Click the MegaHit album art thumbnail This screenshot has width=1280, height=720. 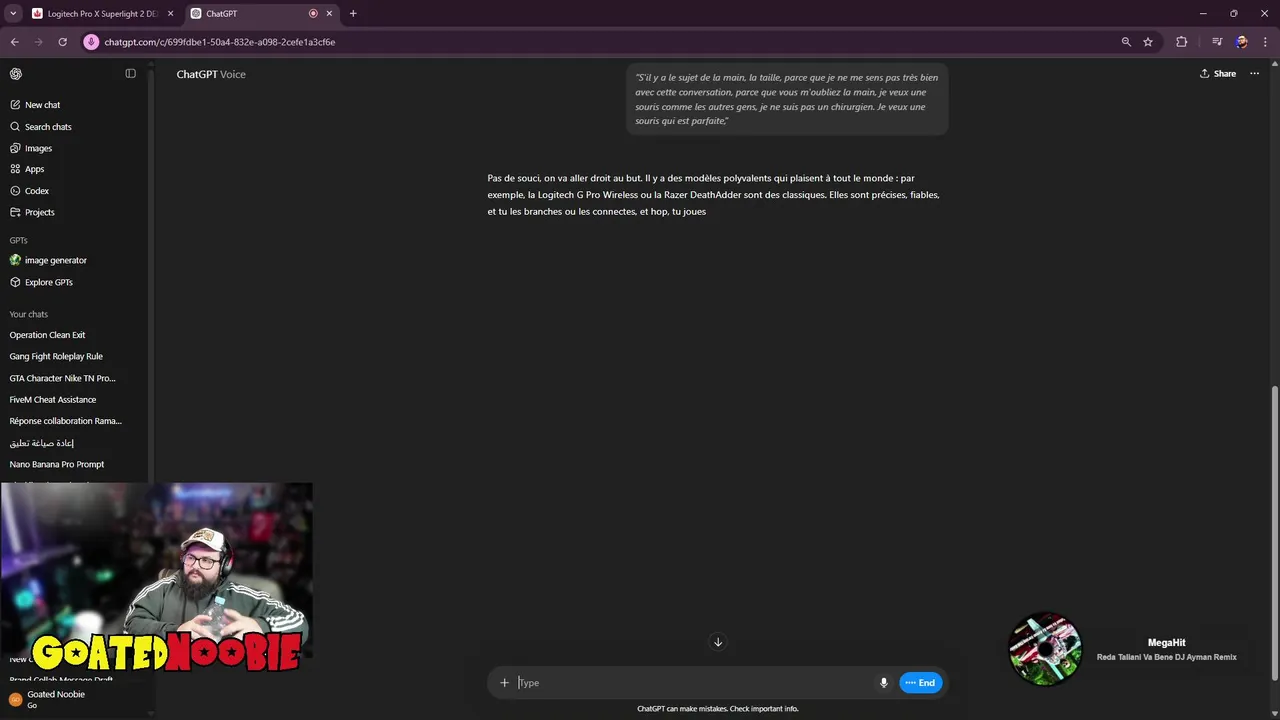pyautogui.click(x=1045, y=649)
